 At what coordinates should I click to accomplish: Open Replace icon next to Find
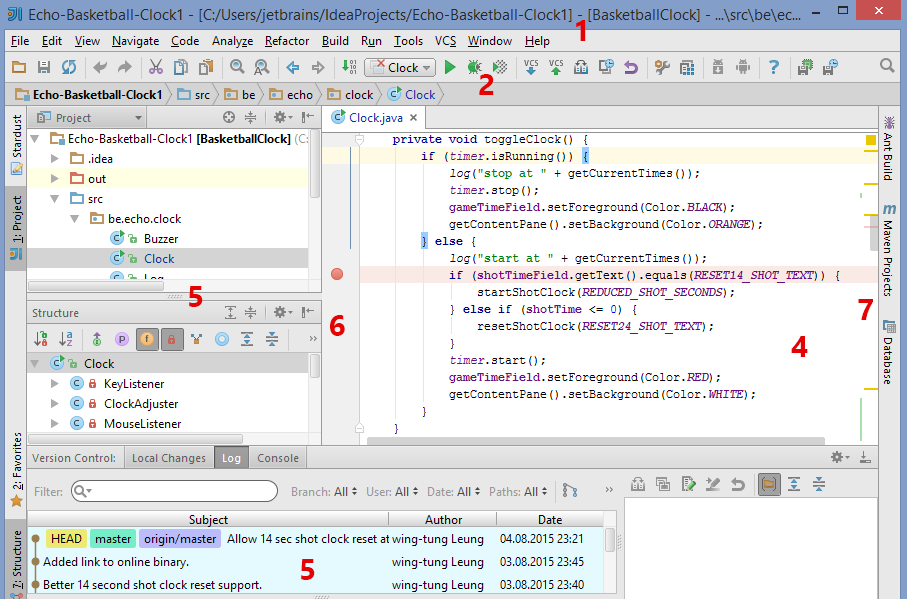pyautogui.click(x=261, y=67)
